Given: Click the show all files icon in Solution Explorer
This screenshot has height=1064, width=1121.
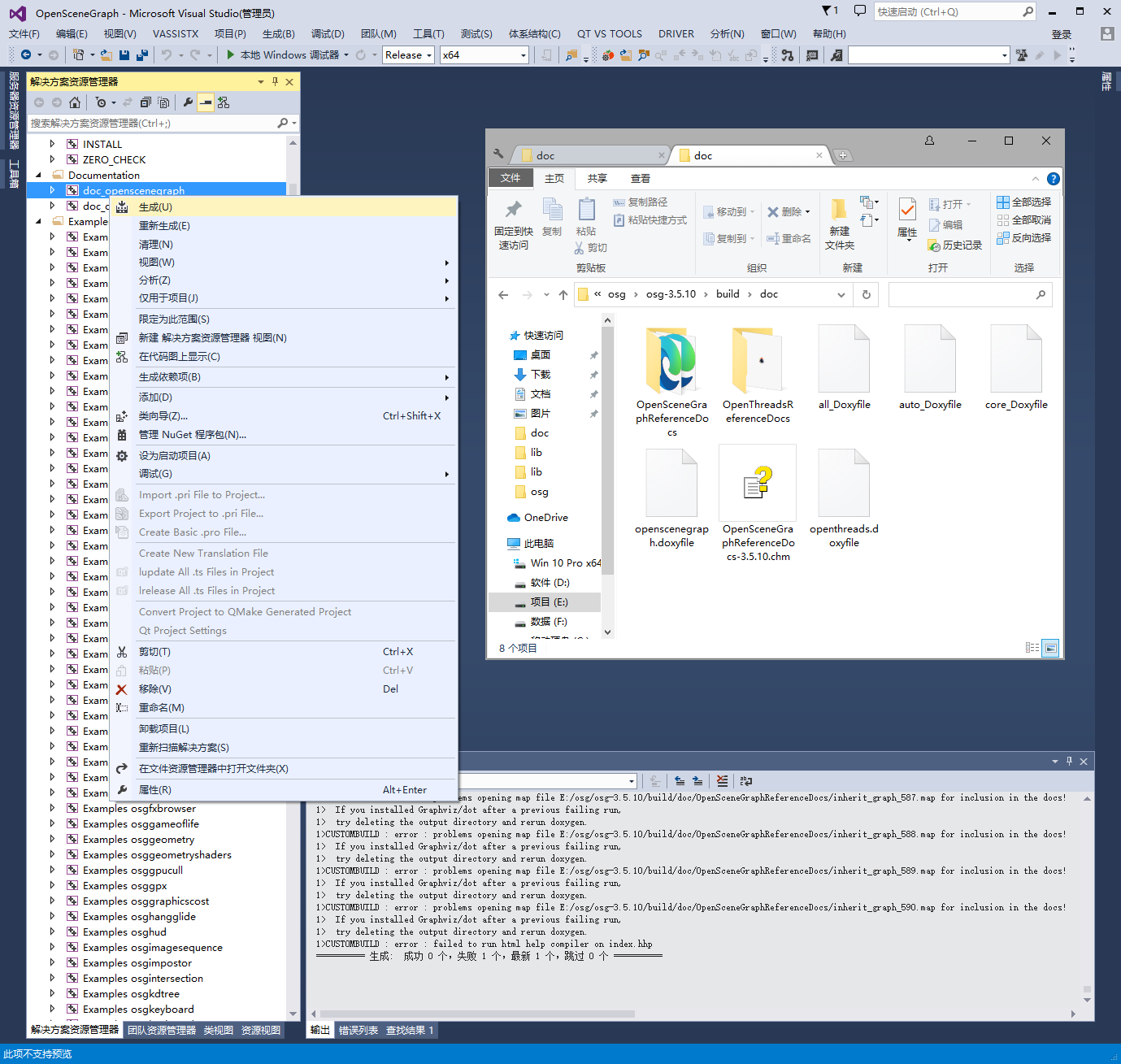Looking at the screenshot, I should (x=163, y=102).
